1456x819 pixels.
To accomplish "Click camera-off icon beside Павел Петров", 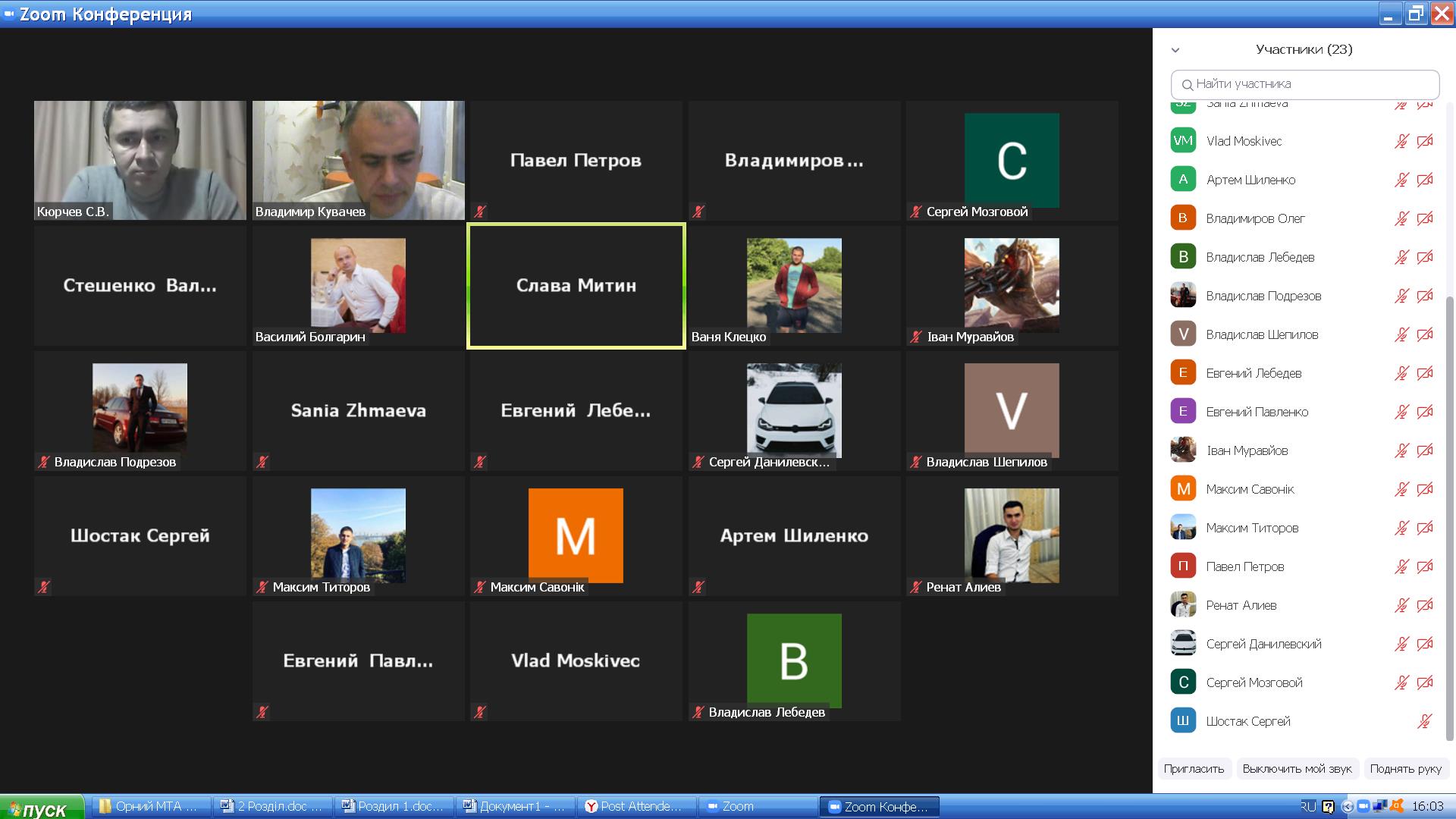I will (x=1425, y=566).
